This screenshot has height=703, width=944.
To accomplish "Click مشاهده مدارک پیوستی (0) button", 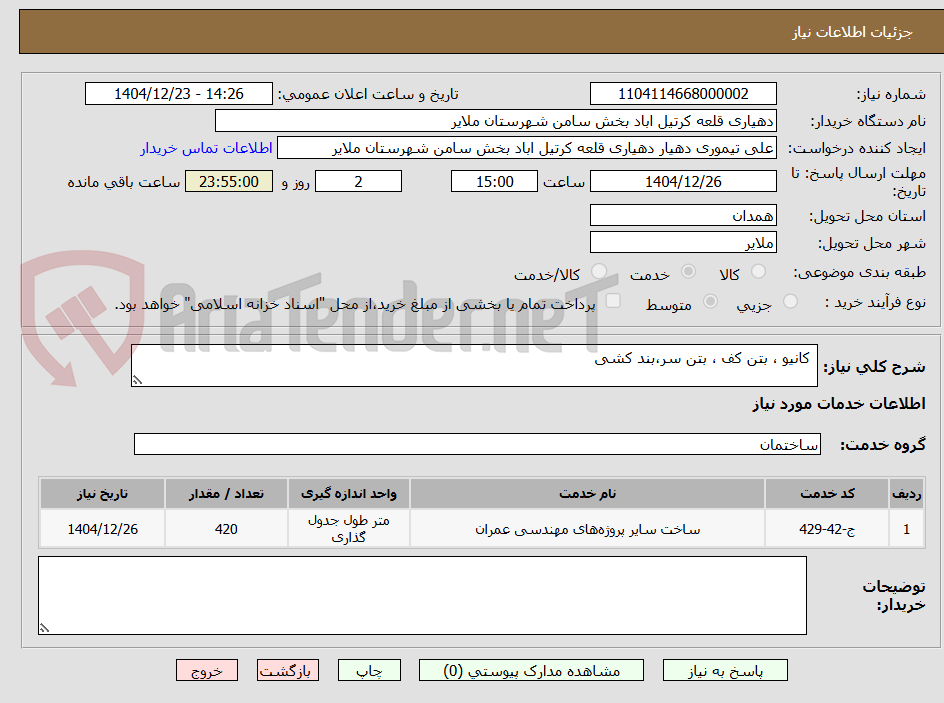I will coord(531,670).
